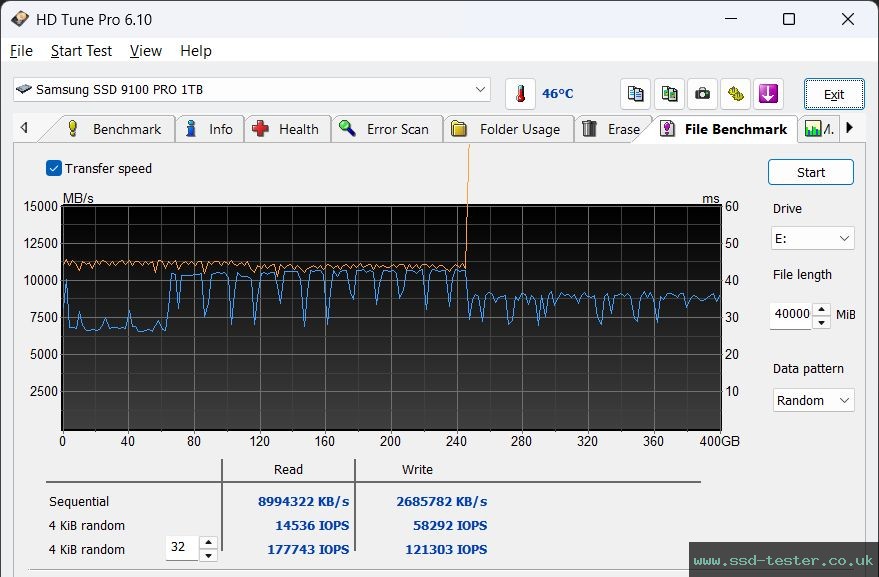This screenshot has width=879, height=577.
Task: Click the Exit button
Action: pos(834,93)
